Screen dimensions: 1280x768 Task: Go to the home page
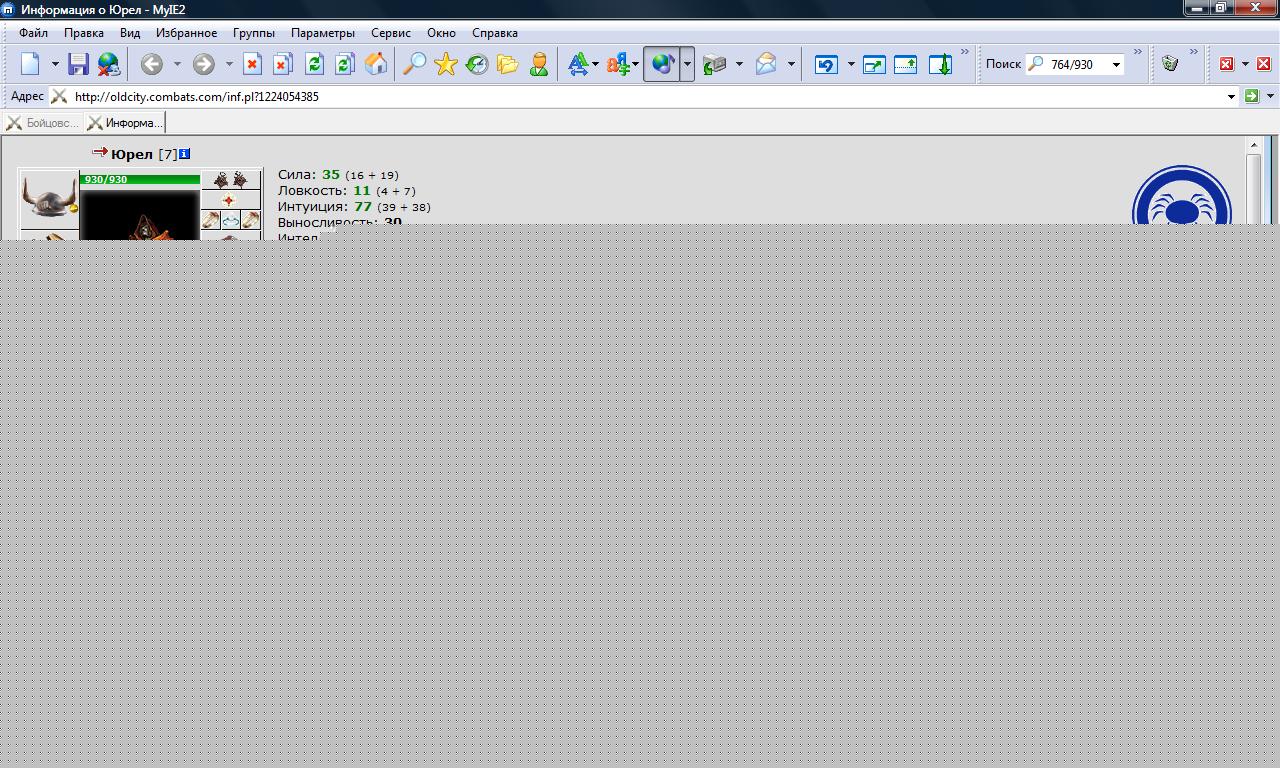coord(375,64)
